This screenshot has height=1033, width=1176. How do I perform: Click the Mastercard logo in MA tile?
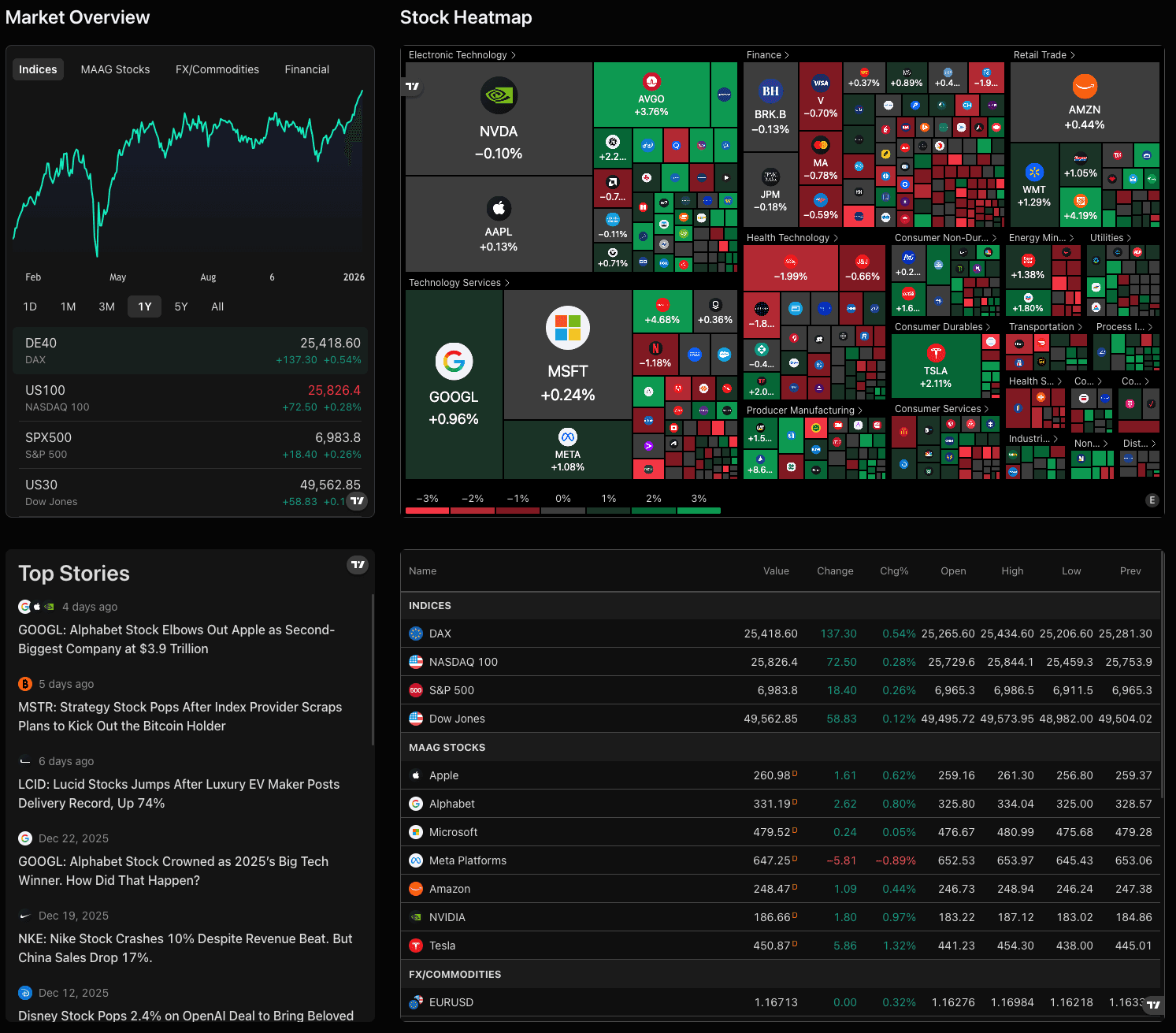tap(821, 145)
